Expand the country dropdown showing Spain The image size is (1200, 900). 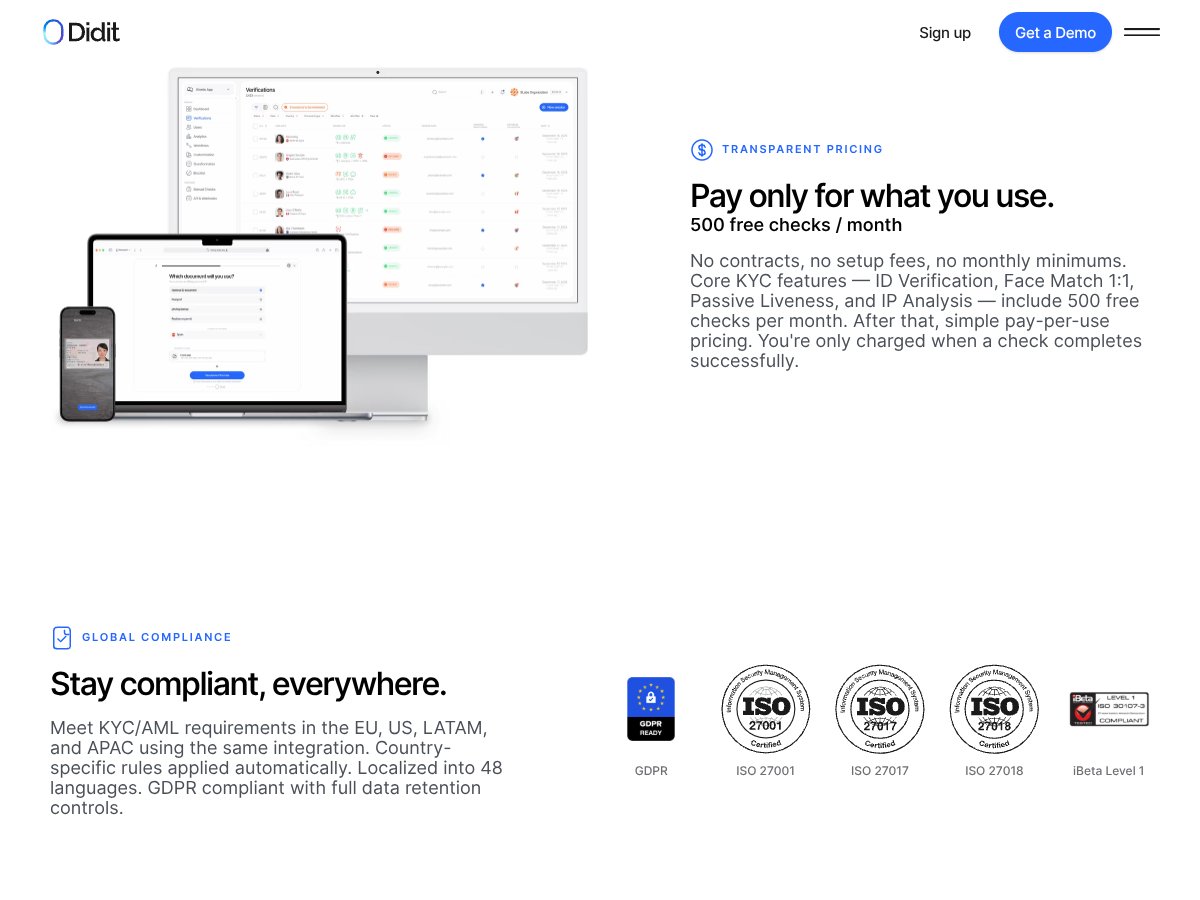[x=217, y=334]
